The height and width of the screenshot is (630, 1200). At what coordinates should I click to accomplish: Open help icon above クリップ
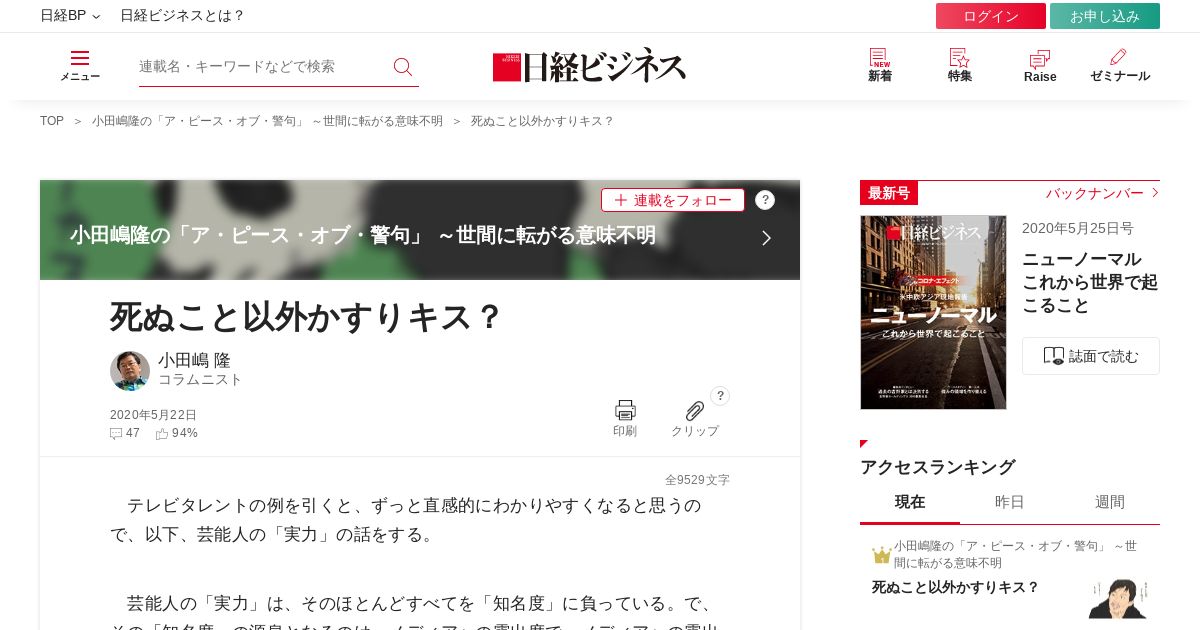point(720,396)
